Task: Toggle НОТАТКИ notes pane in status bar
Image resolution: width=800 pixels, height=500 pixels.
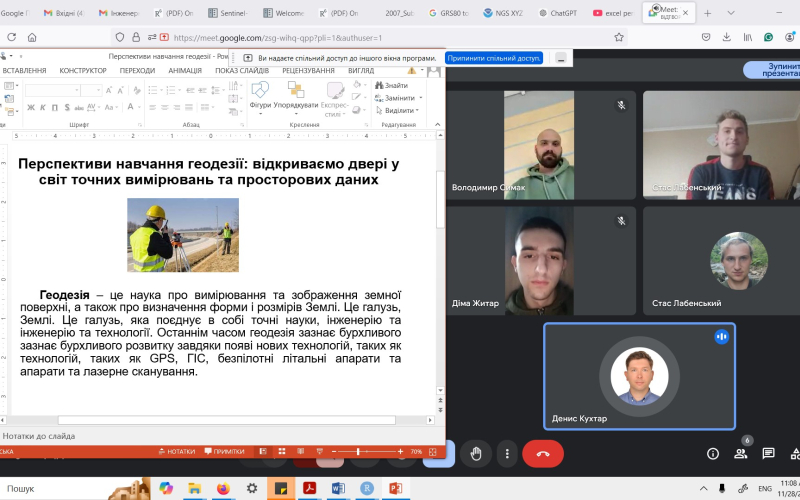Action: (177, 452)
